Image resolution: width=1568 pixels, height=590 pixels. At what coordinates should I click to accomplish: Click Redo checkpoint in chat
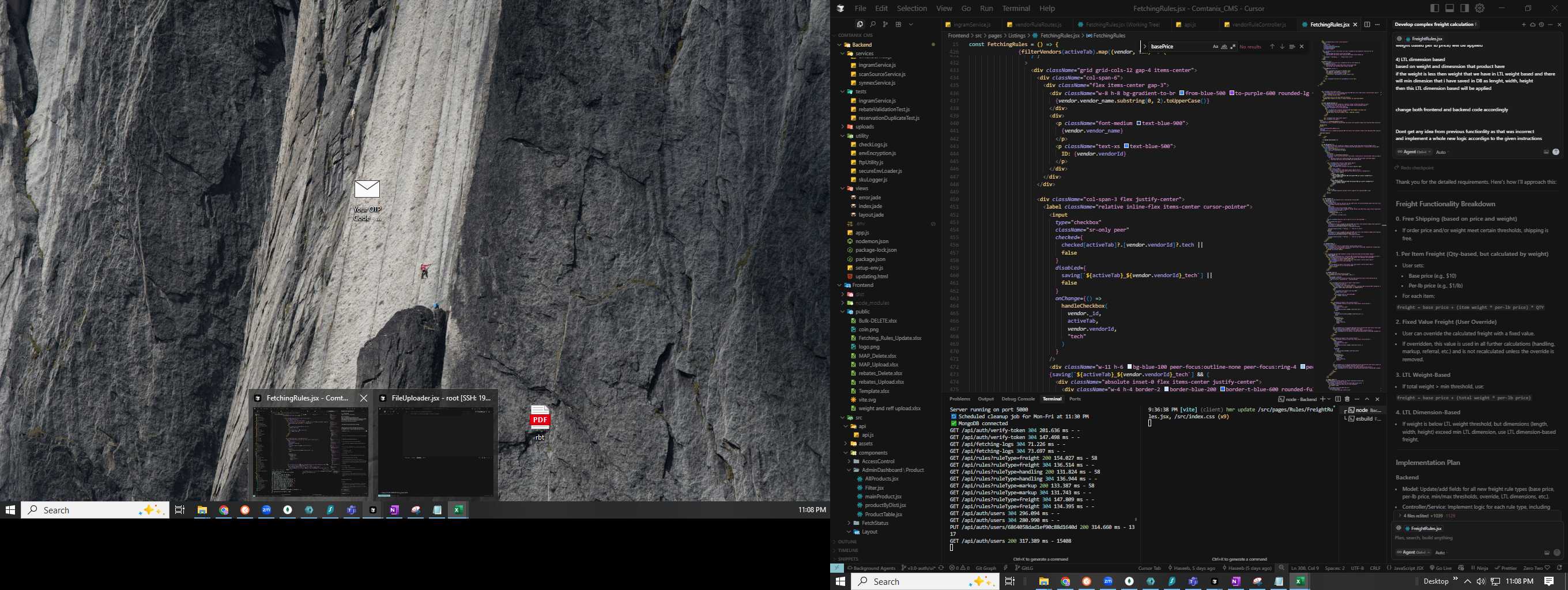1414,168
